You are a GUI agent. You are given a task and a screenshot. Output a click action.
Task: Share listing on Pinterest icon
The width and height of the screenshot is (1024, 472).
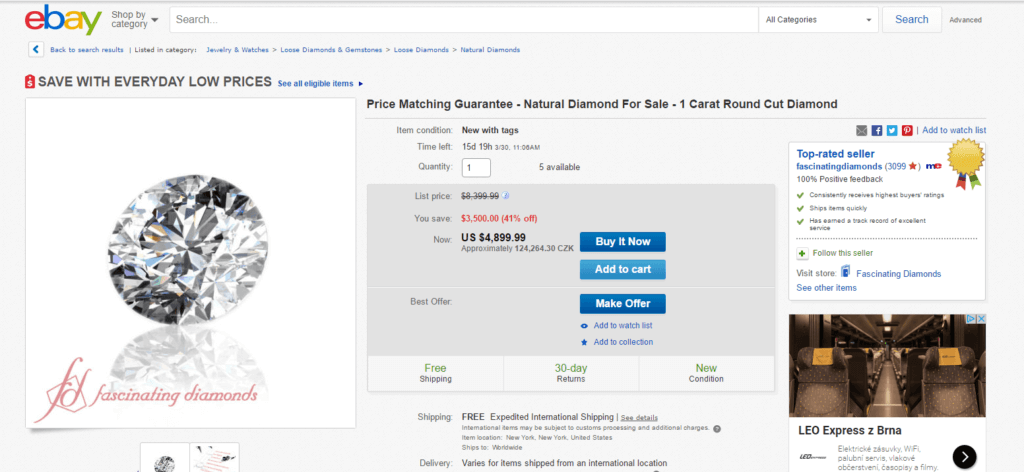pos(907,131)
